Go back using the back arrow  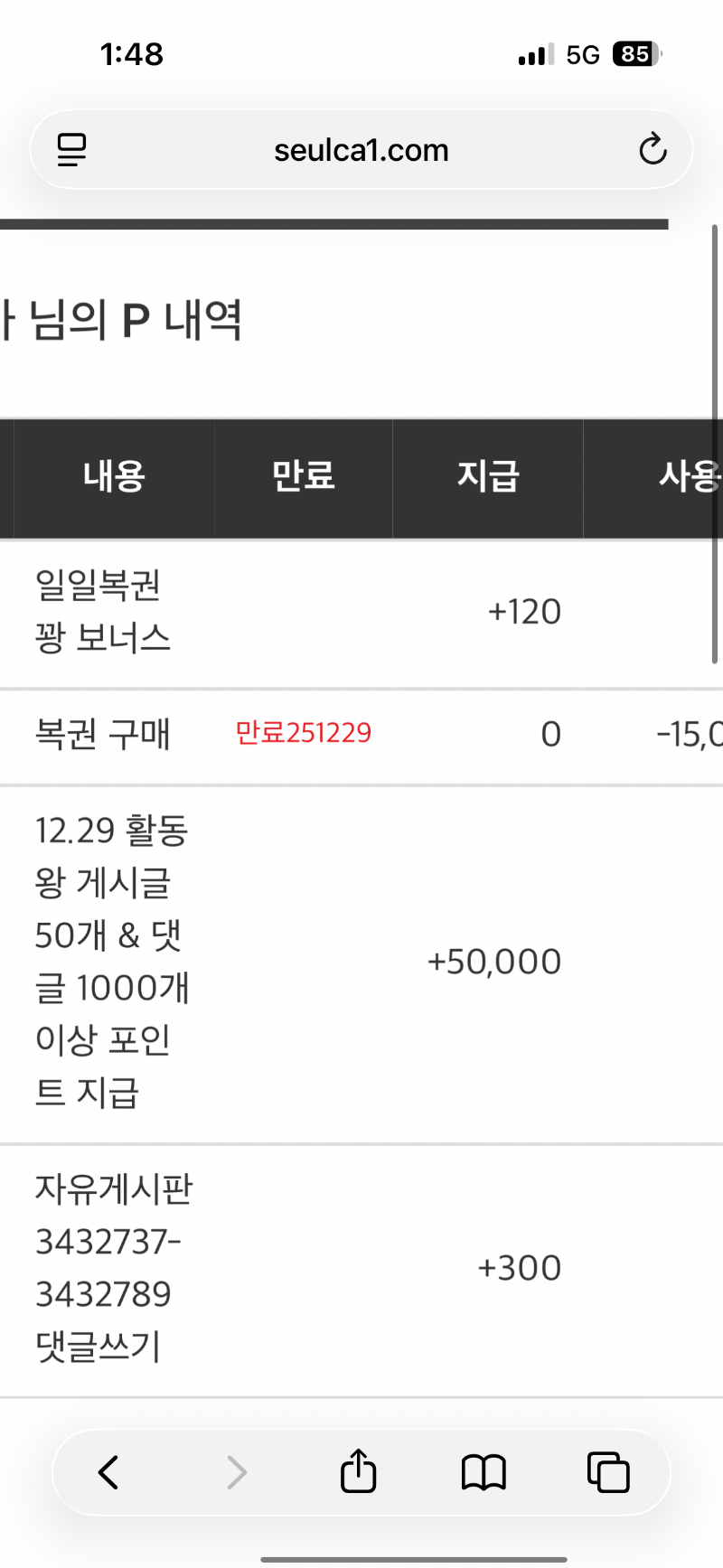(x=108, y=1472)
